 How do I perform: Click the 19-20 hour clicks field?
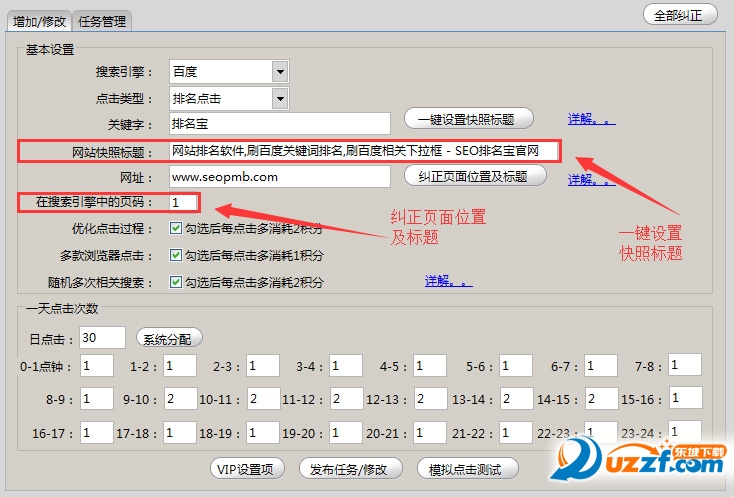pyautogui.click(x=346, y=432)
